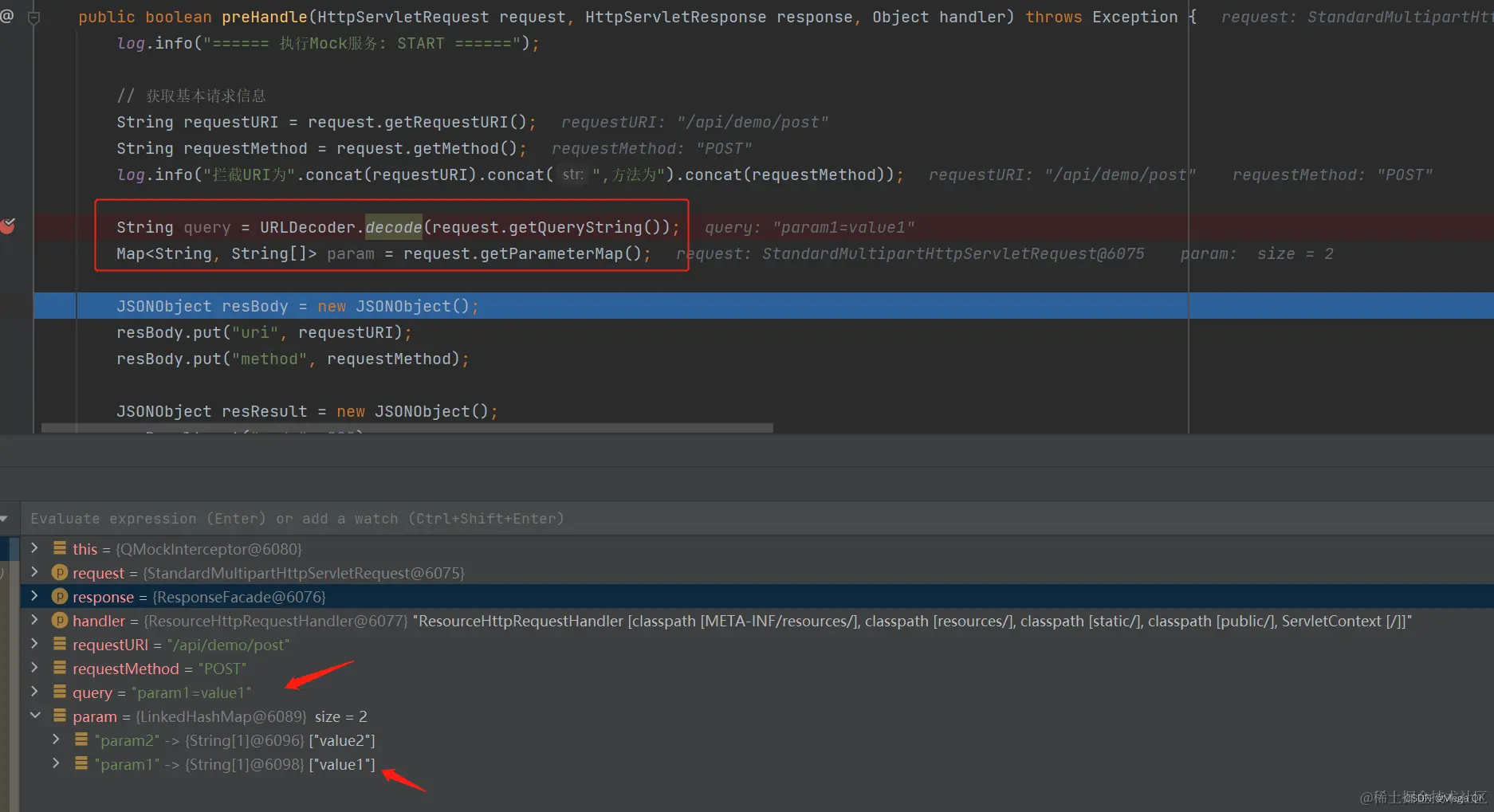Click the log.info START statement

[328, 43]
